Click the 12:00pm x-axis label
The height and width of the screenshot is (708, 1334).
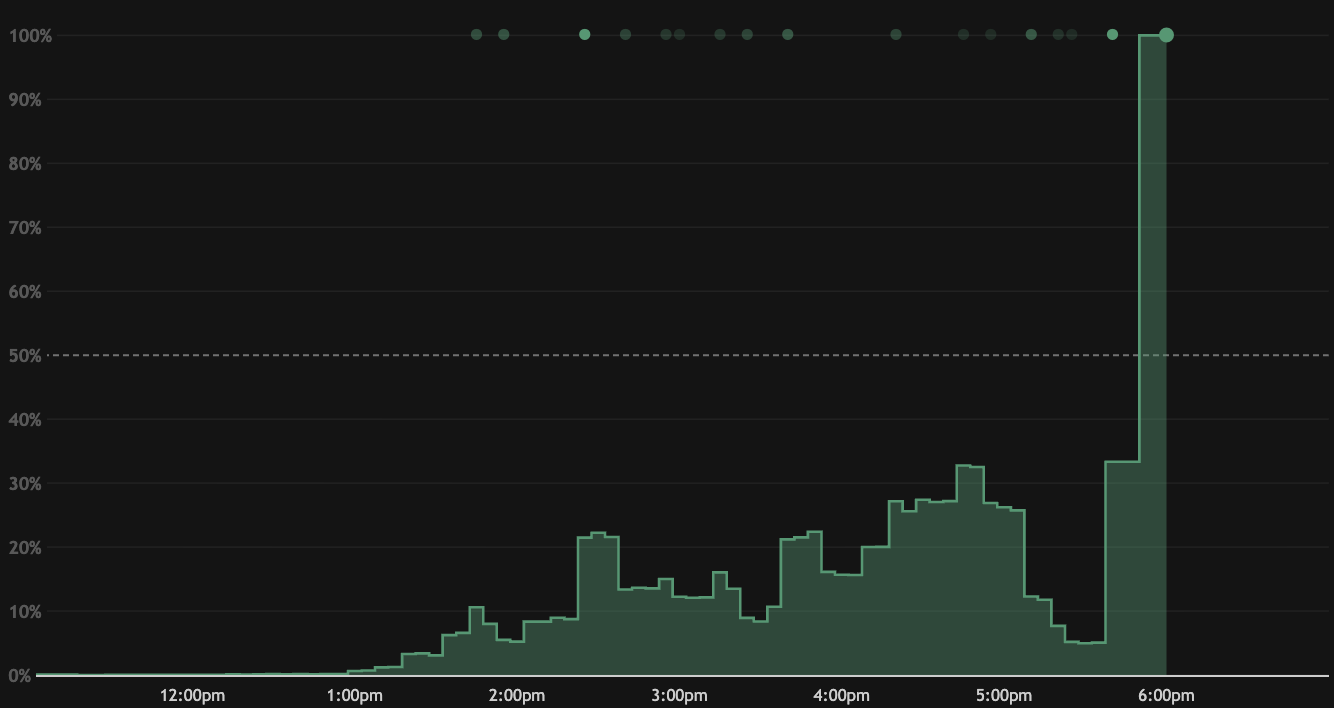[x=193, y=695]
